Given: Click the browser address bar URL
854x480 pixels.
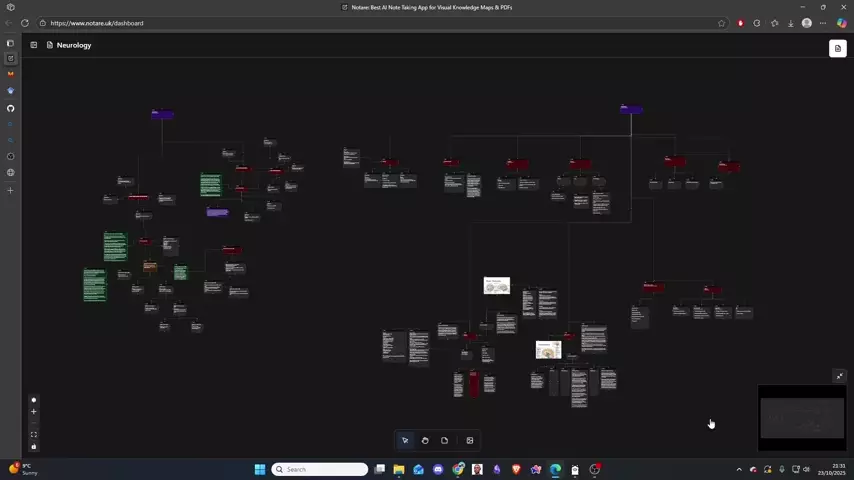Looking at the screenshot, I should [97, 23].
